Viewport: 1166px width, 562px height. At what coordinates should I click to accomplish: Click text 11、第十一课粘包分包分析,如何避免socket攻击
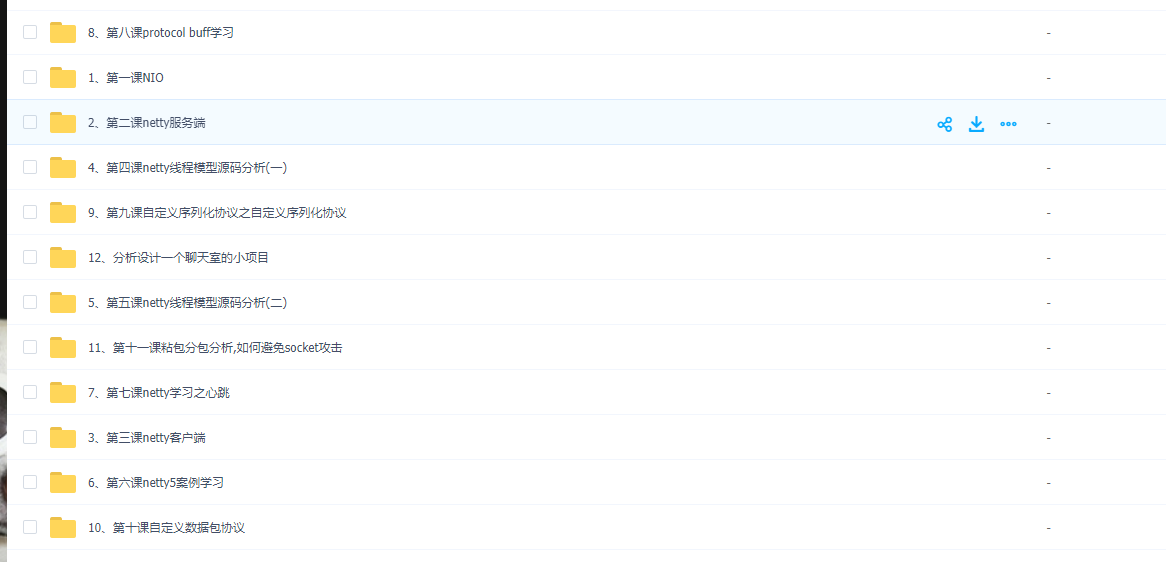point(215,348)
